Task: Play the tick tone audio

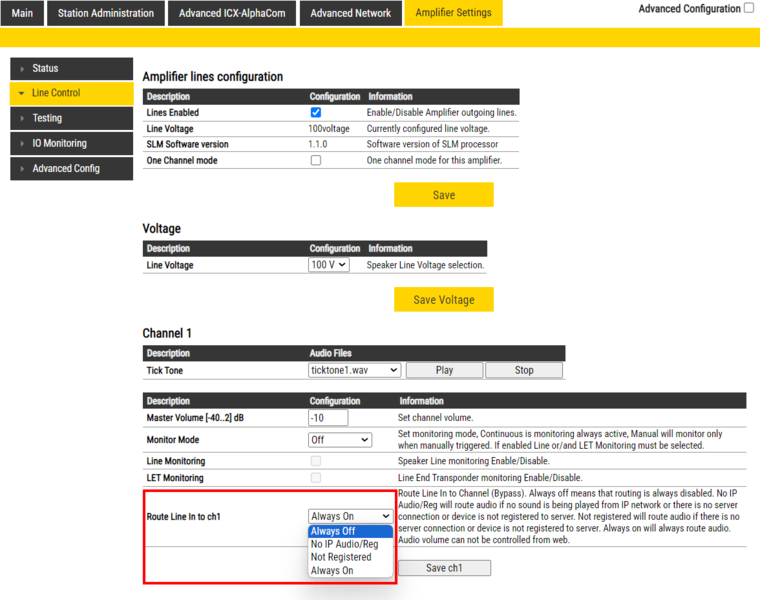Action: (x=444, y=370)
